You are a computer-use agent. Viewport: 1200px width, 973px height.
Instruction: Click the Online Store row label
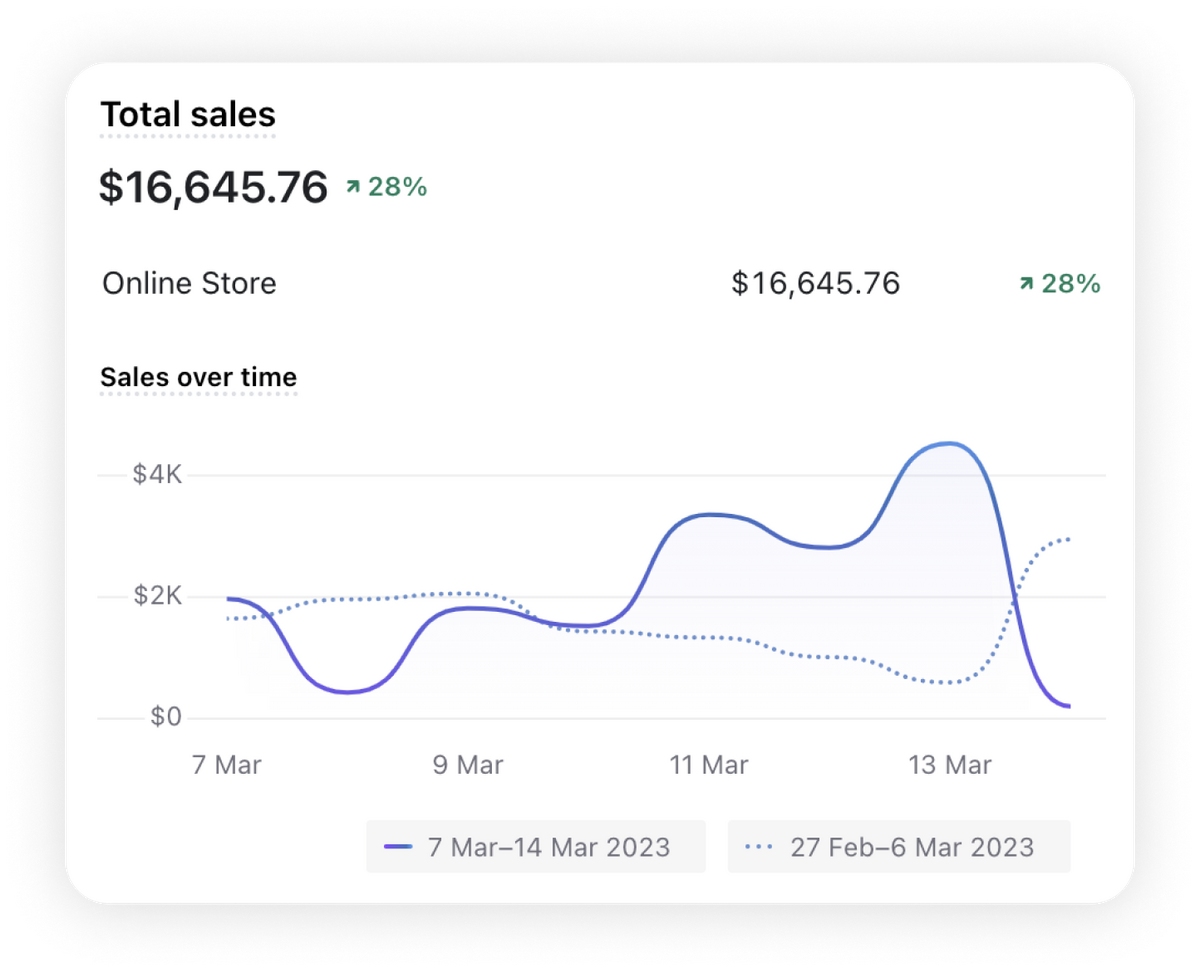(x=189, y=283)
